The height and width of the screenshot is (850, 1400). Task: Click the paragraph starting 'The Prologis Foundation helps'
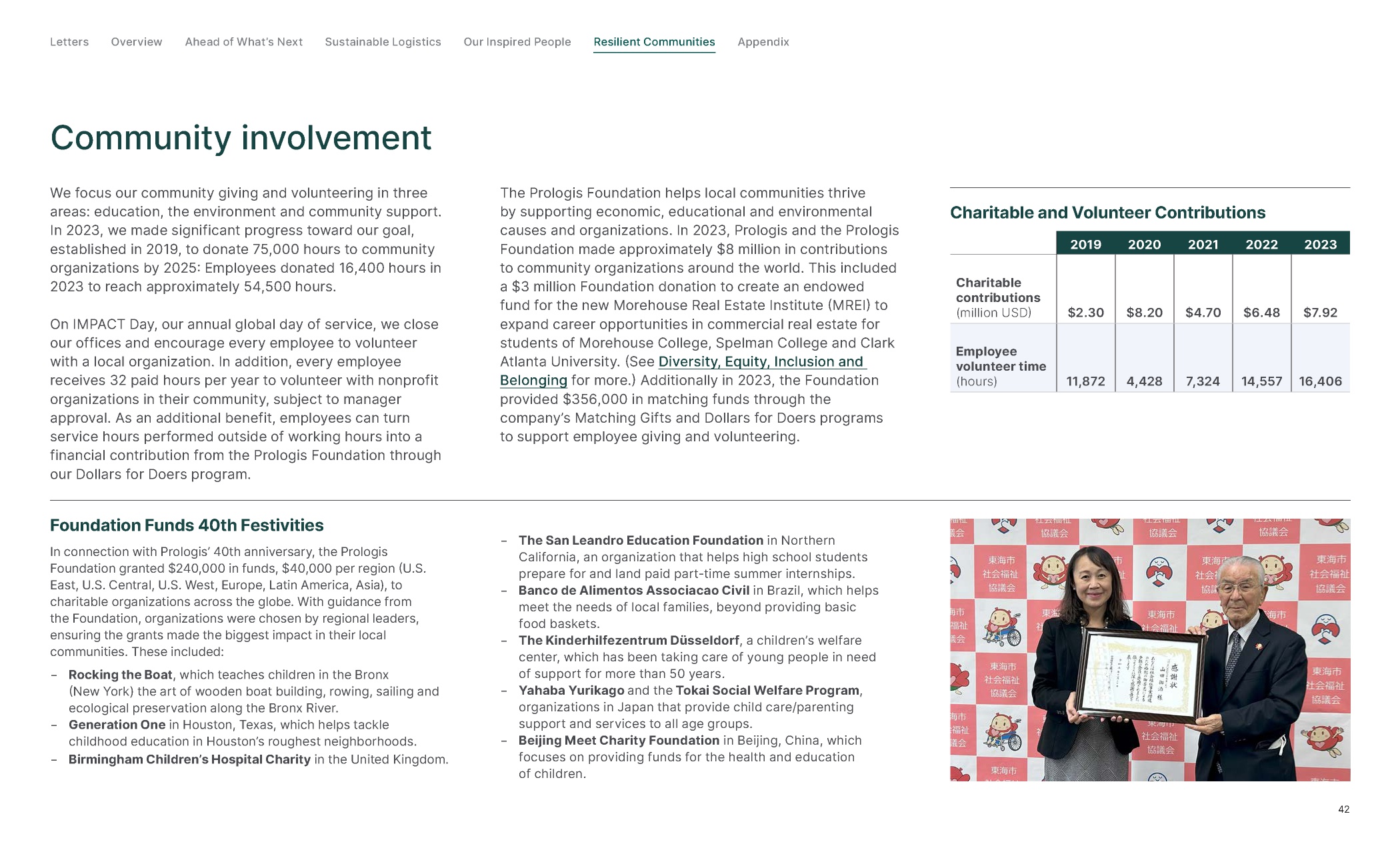pos(699,315)
